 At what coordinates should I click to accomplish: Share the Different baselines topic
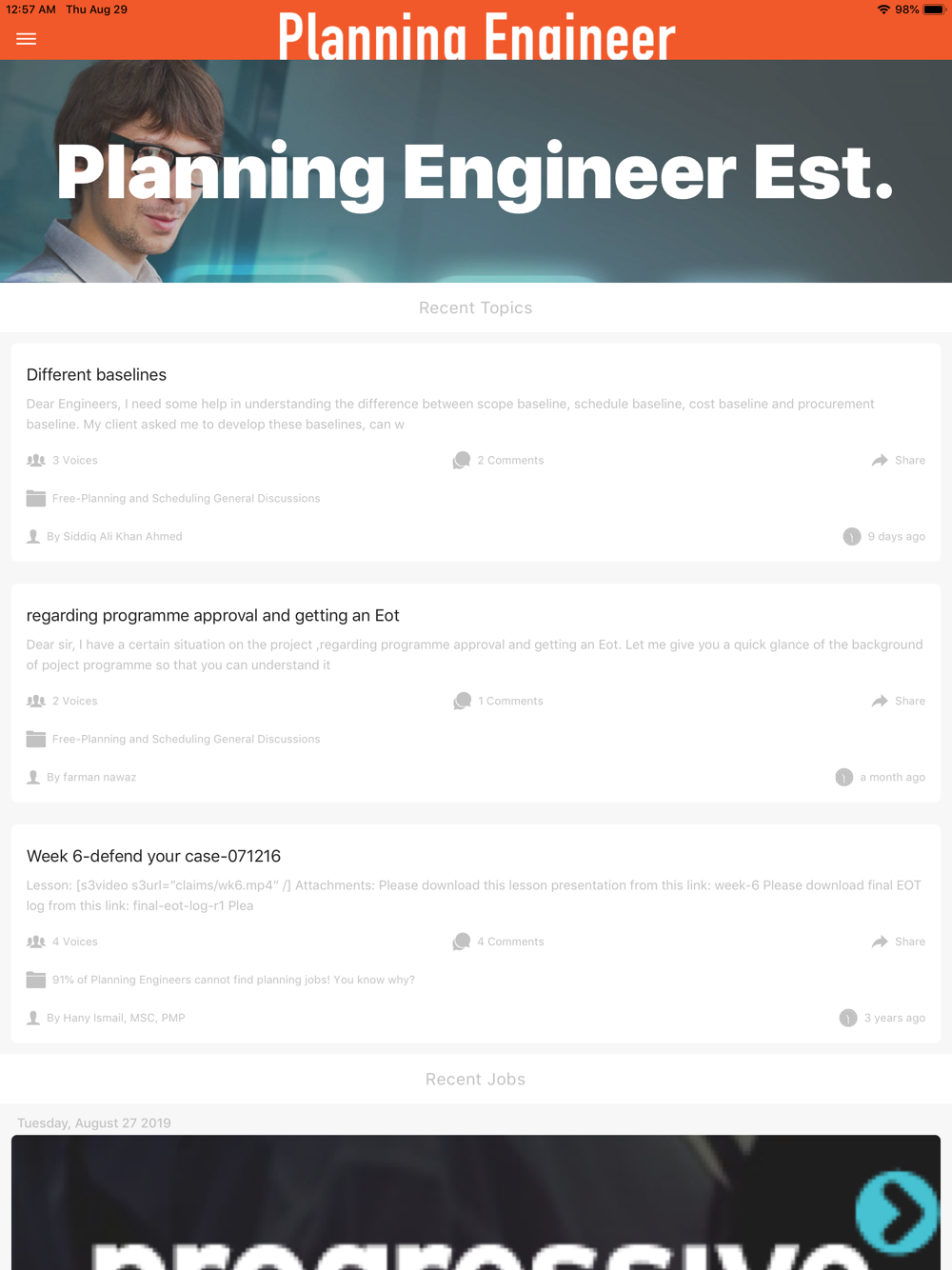coord(898,460)
